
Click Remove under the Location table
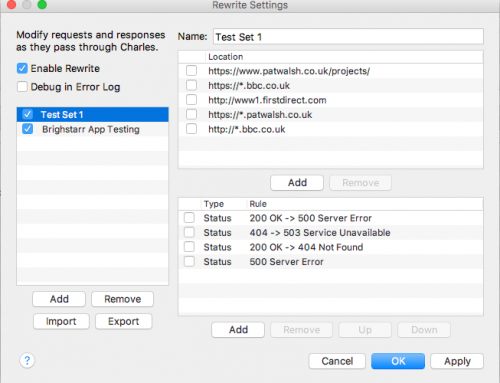pos(360,183)
